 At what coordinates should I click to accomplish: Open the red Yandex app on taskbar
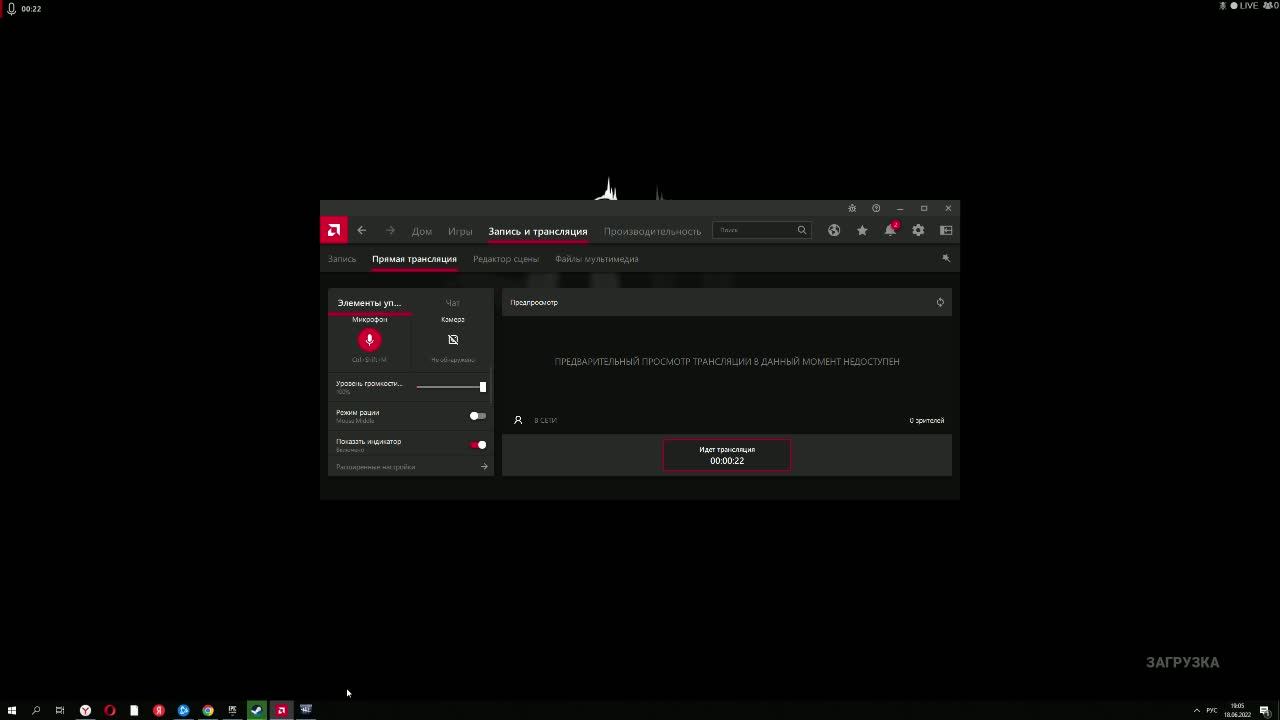159,710
